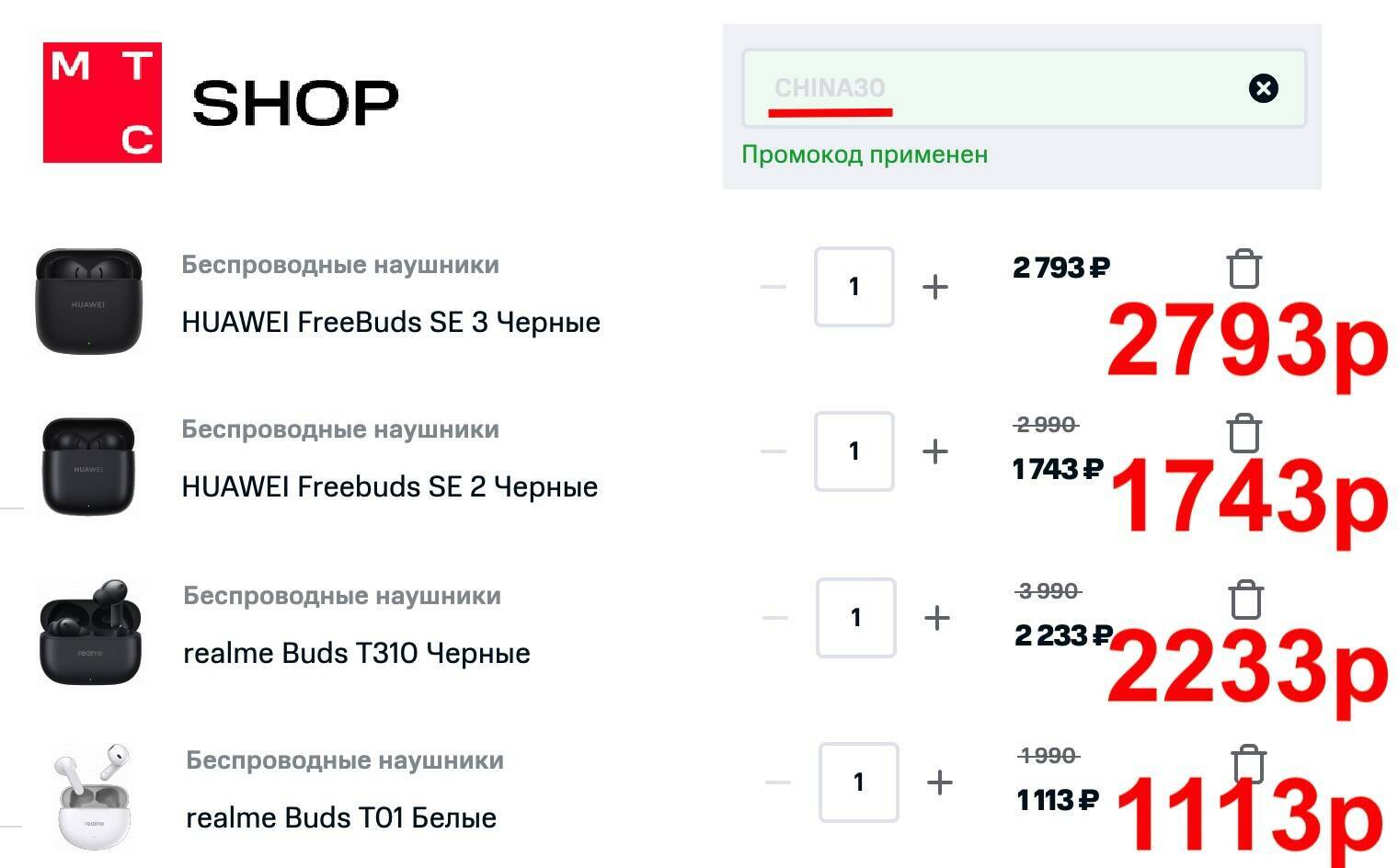Image resolution: width=1398 pixels, height=868 pixels.
Task: Click the MTS red logo
Action: pyautogui.click(x=102, y=102)
